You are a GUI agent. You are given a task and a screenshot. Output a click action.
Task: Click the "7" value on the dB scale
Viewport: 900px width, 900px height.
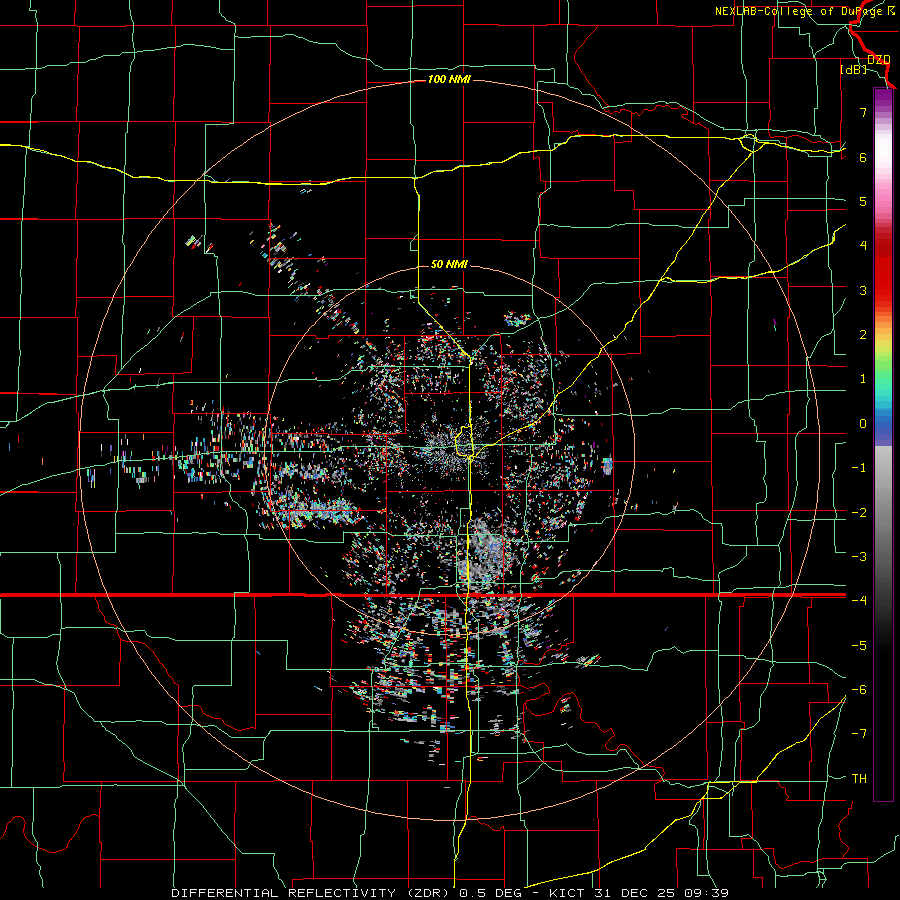863,112
